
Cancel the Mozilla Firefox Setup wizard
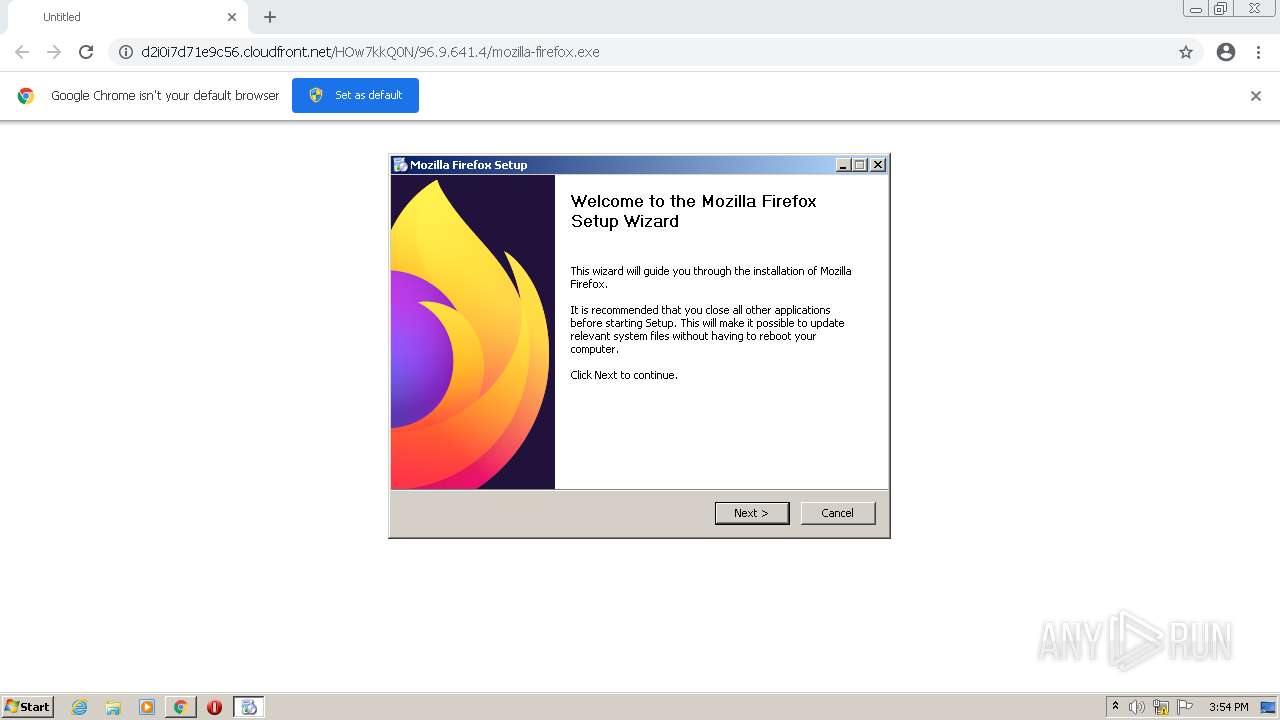[x=838, y=513]
